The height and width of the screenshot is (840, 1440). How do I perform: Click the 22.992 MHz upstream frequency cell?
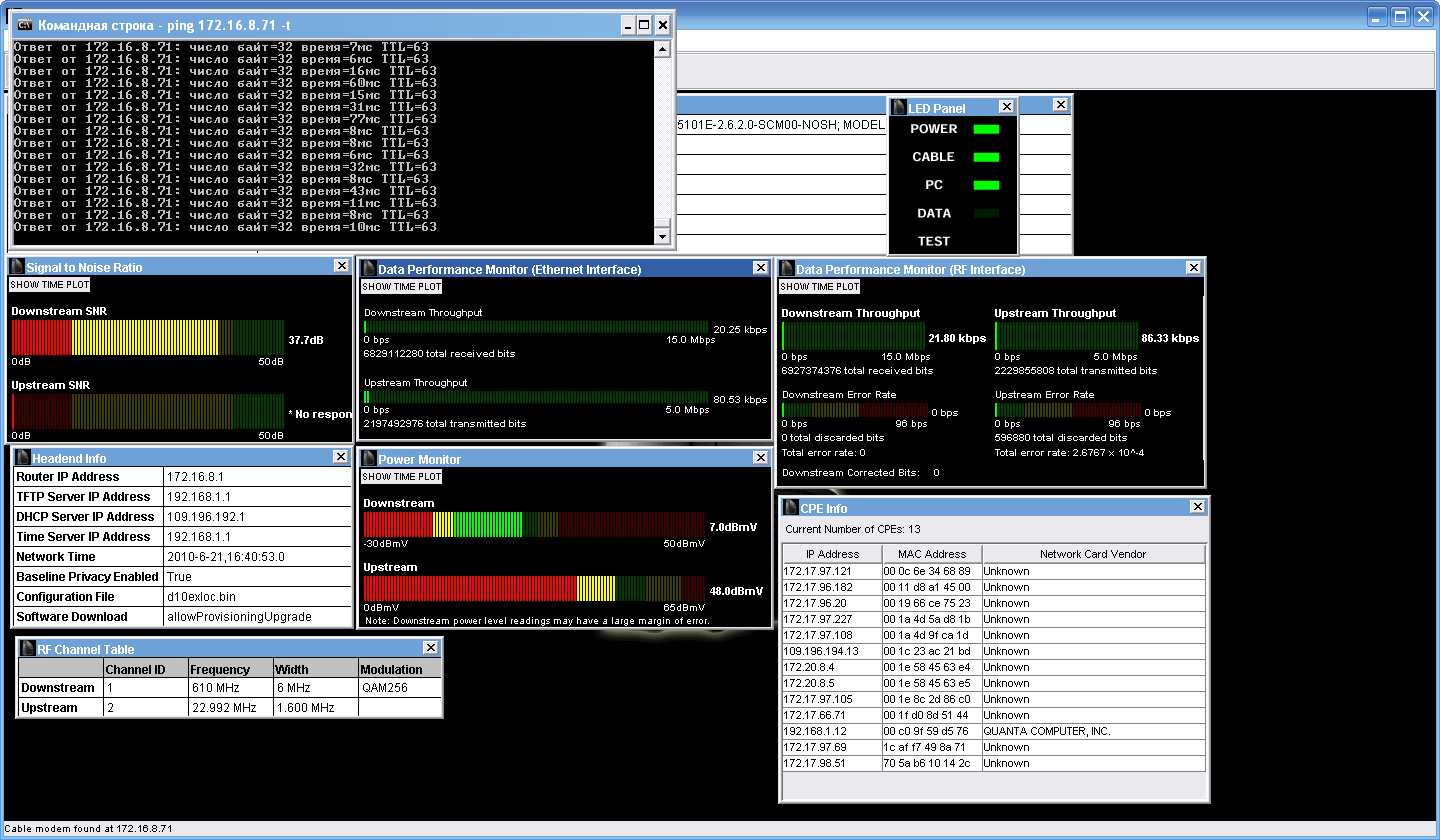(230, 708)
